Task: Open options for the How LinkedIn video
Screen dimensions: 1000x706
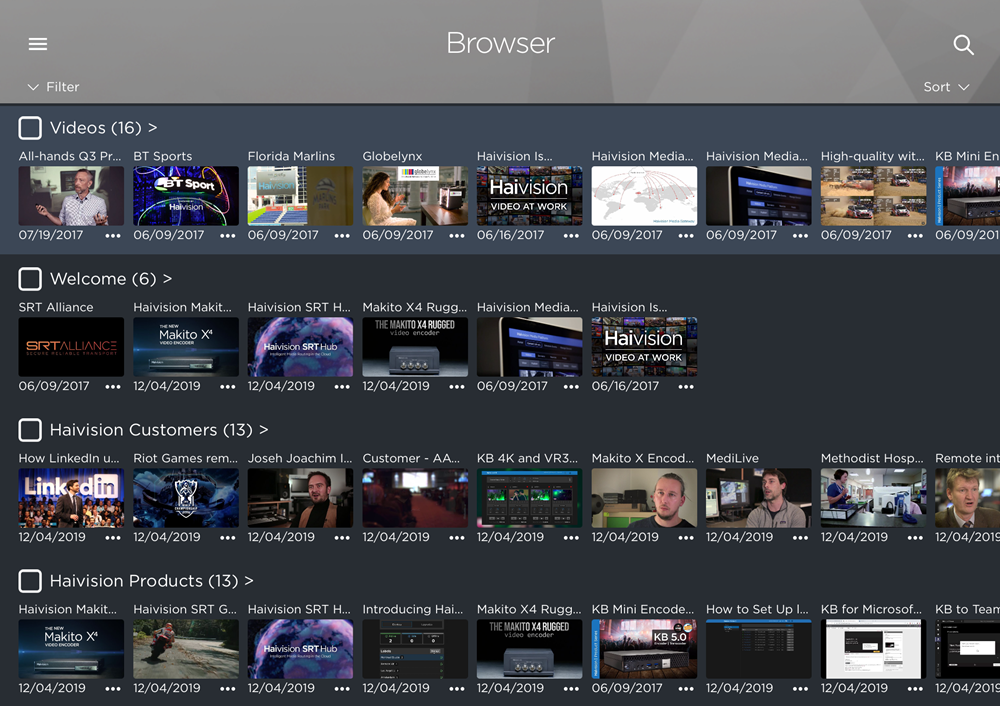Action: [112, 539]
